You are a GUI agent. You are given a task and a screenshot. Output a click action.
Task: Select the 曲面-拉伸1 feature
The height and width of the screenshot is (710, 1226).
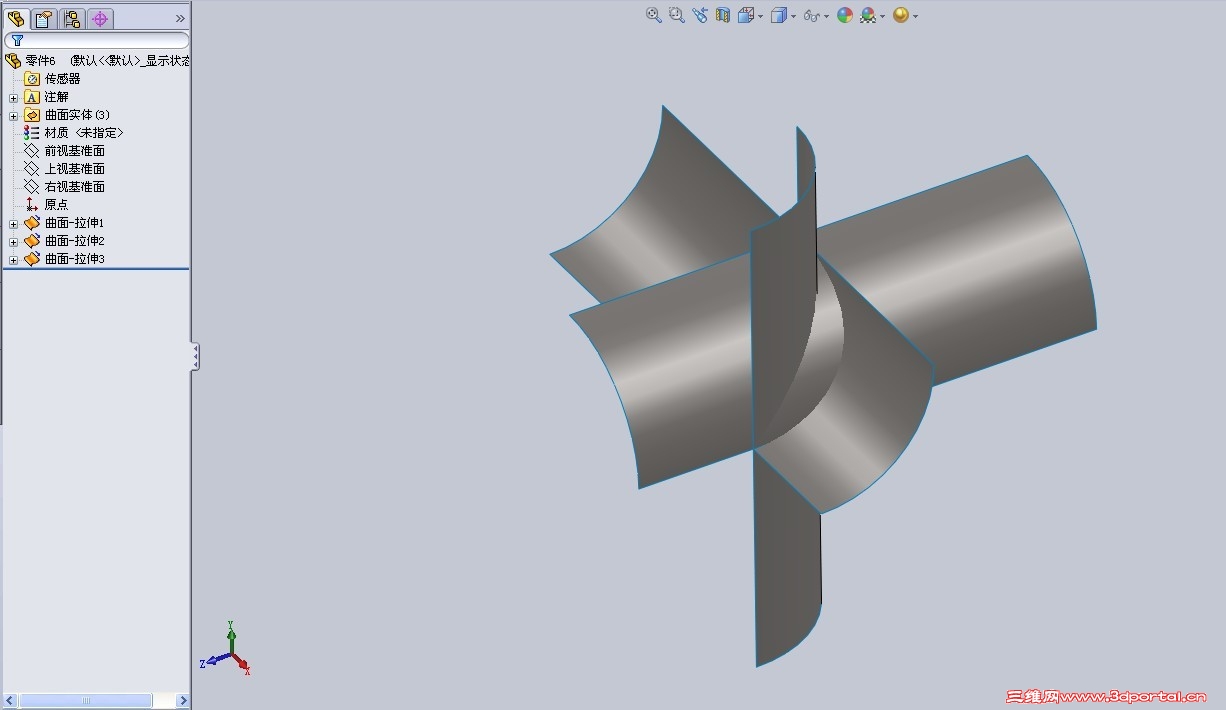point(74,223)
